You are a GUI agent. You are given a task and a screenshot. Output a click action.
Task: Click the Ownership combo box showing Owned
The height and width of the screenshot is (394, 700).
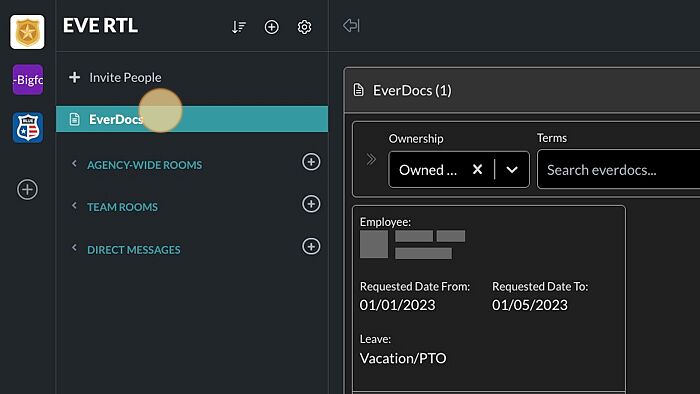click(x=459, y=170)
